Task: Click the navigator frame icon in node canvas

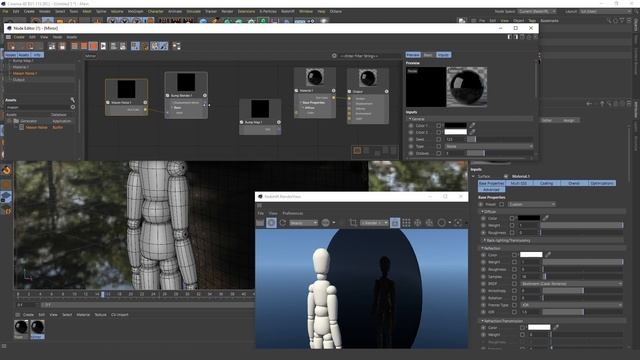Action: pyautogui.click(x=357, y=151)
